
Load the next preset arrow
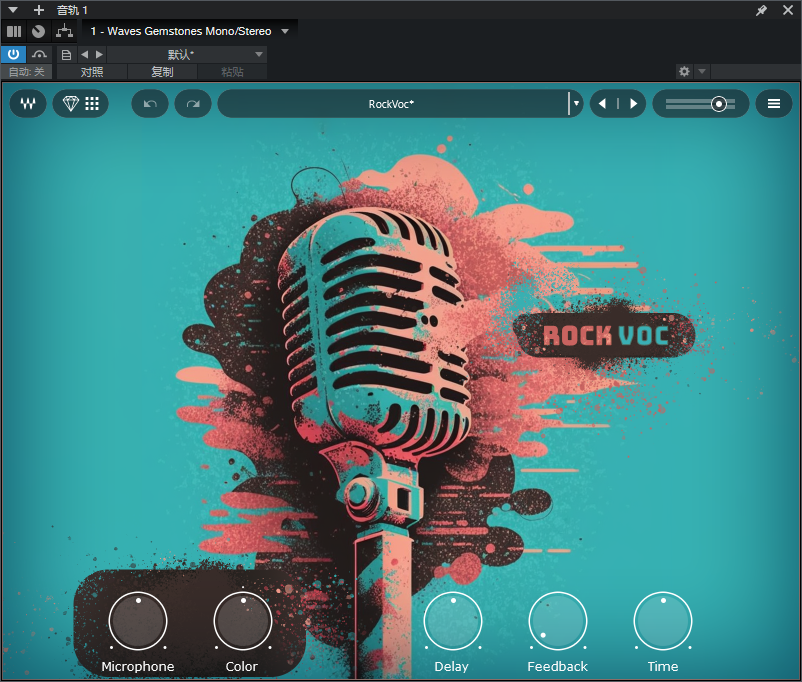pos(634,104)
